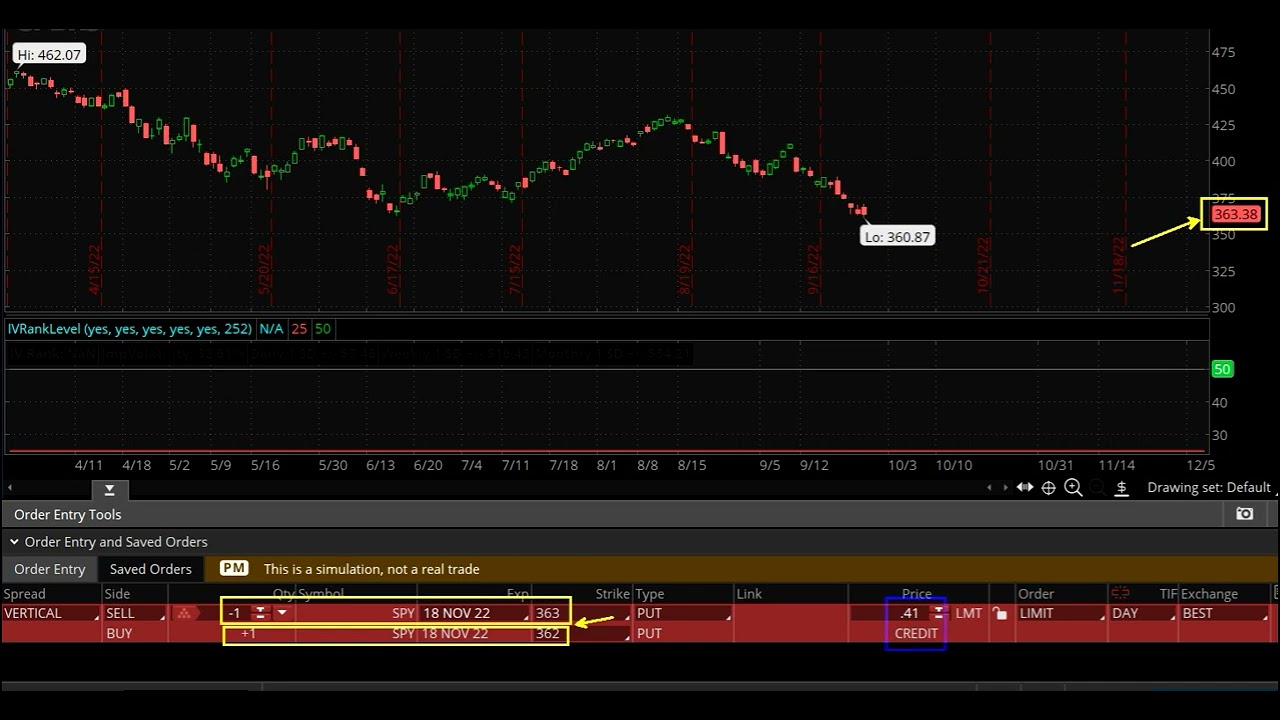1280x720 pixels.
Task: Click the IVRankLevel study label
Action: [130, 328]
